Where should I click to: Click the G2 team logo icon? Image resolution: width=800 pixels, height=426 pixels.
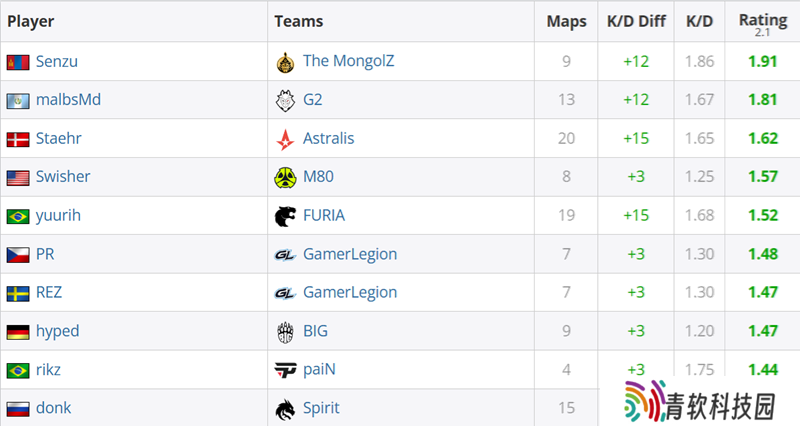point(285,101)
